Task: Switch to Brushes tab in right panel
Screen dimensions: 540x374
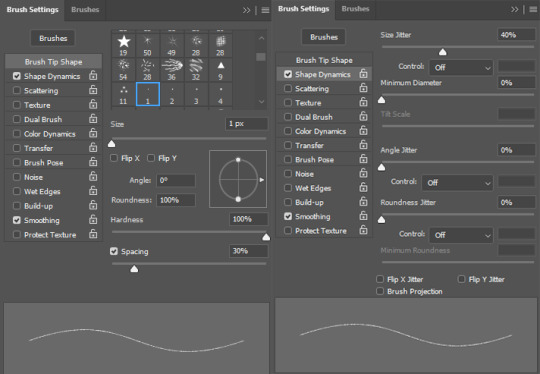Action: [355, 9]
